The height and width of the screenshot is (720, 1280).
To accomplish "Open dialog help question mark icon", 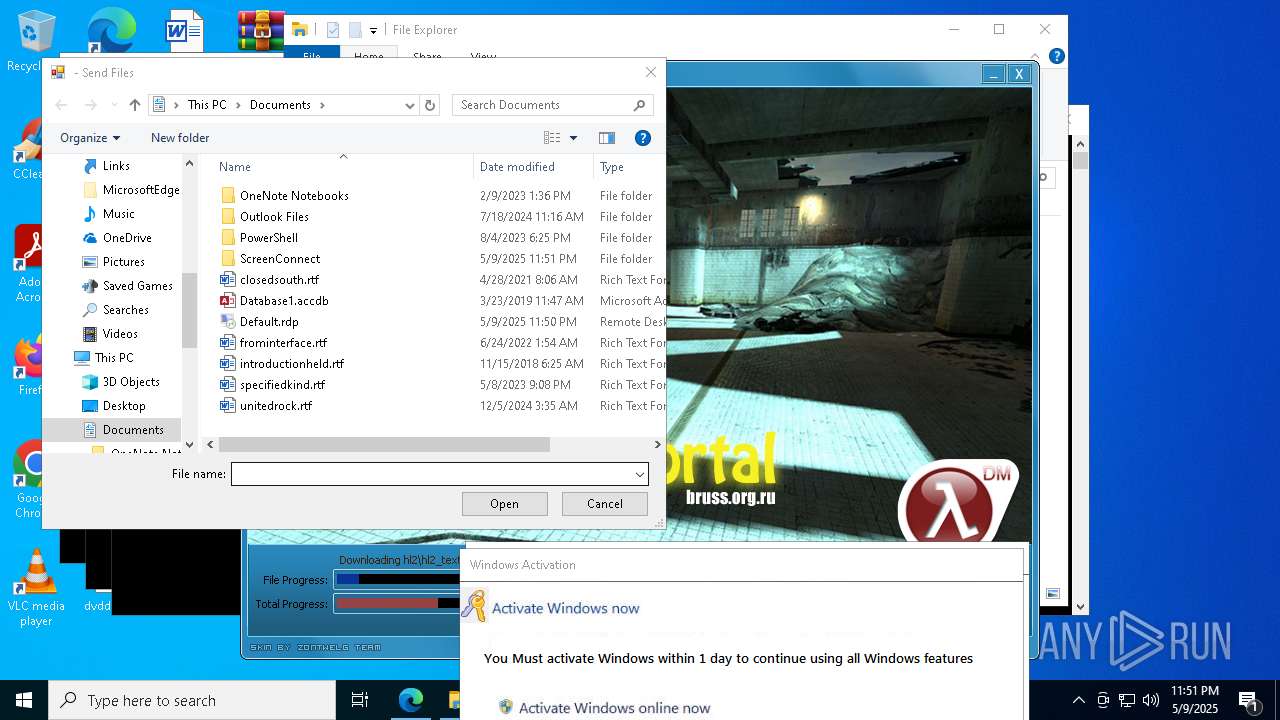I will pos(643,138).
